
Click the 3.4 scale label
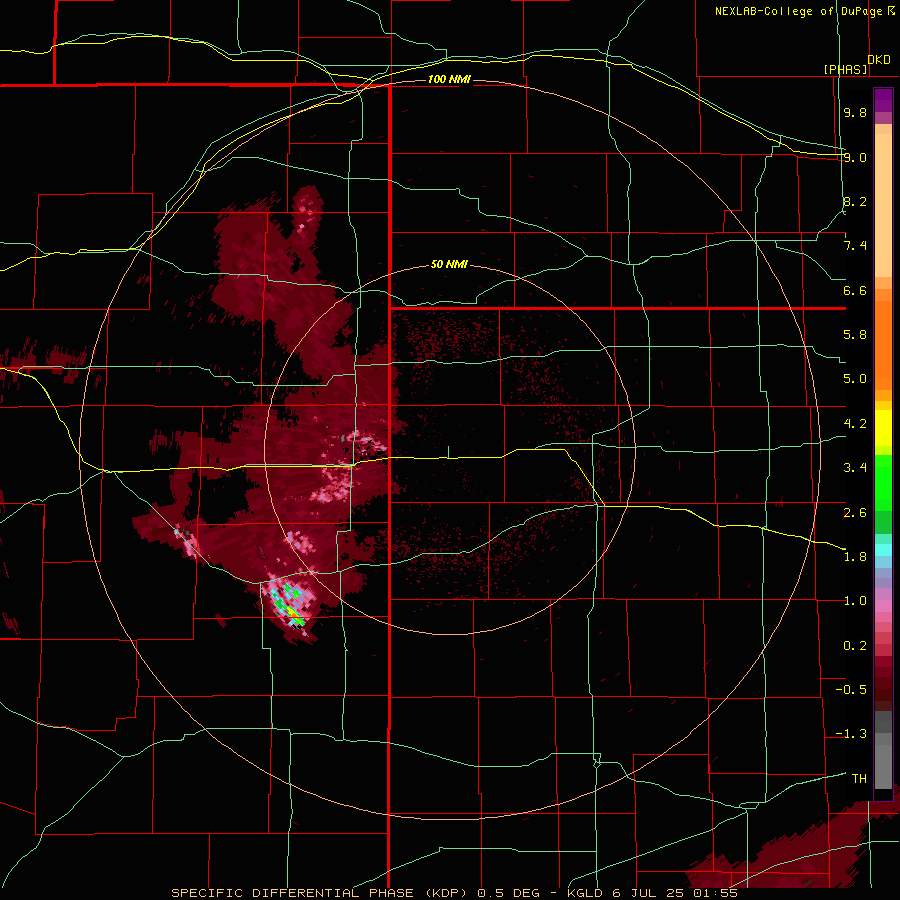pos(855,468)
